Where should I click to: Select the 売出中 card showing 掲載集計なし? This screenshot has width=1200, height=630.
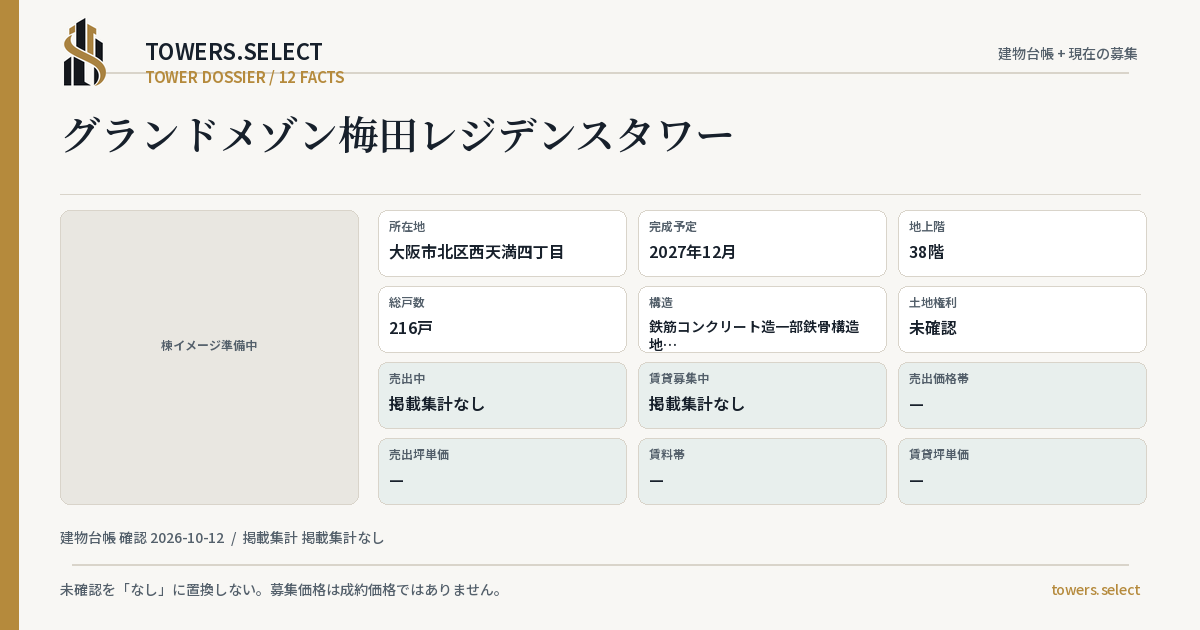point(502,395)
